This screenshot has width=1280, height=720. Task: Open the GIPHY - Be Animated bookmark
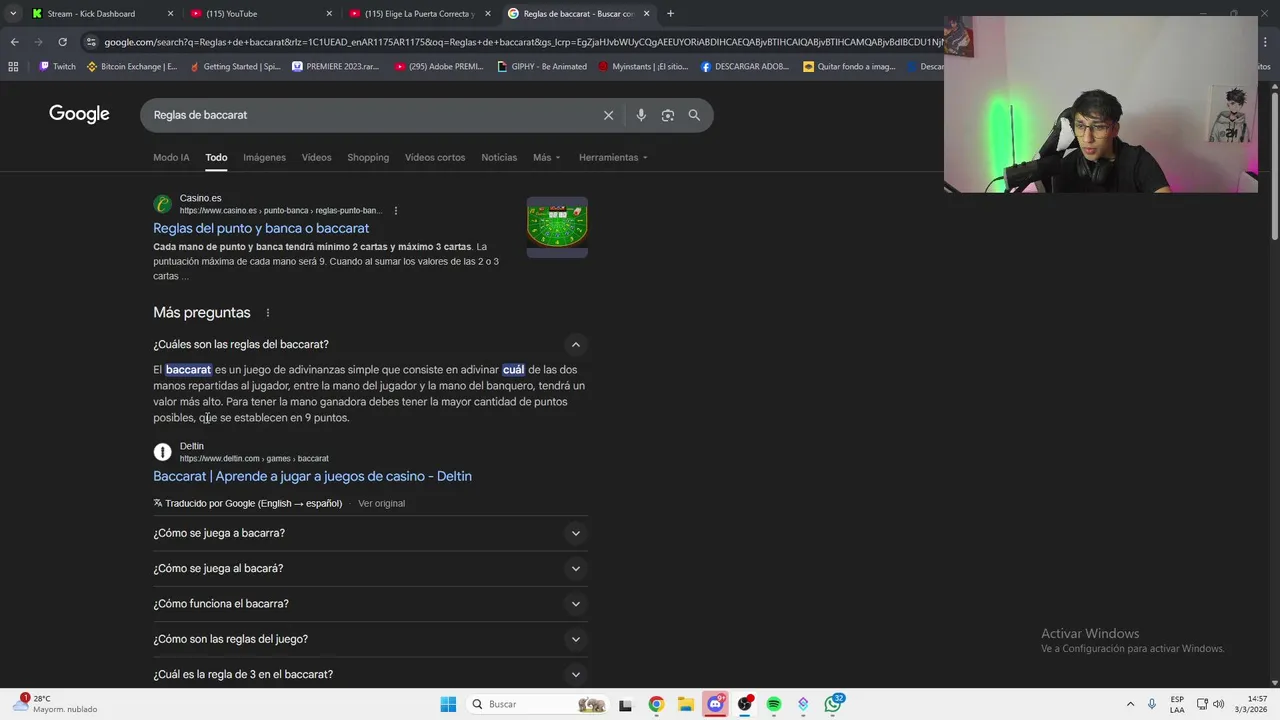542,67
